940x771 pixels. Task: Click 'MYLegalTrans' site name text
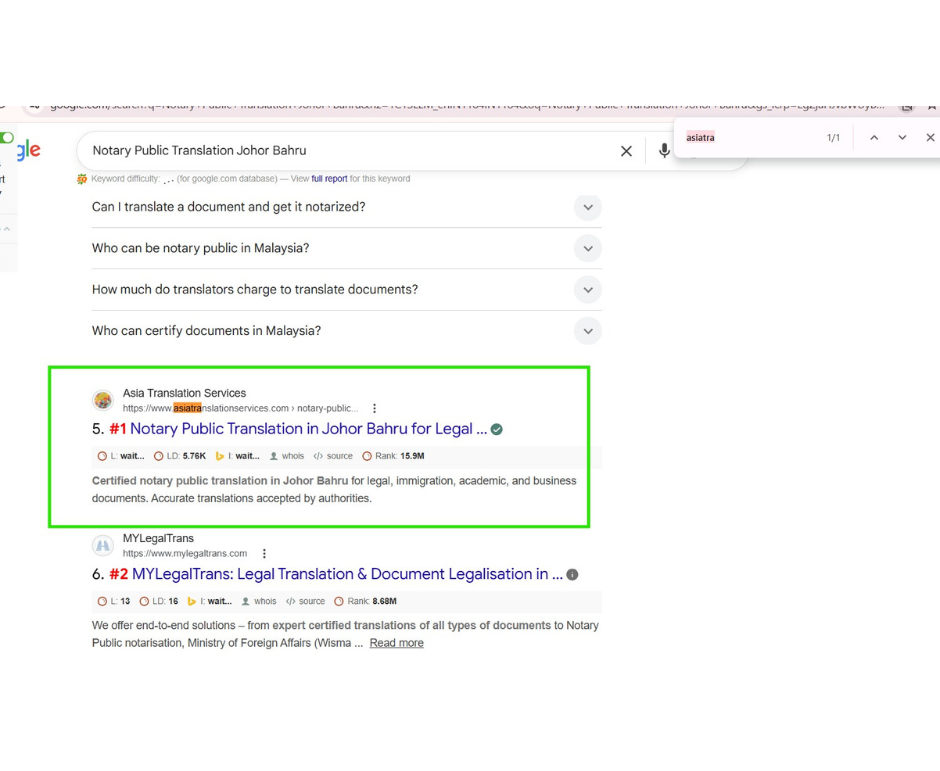158,538
